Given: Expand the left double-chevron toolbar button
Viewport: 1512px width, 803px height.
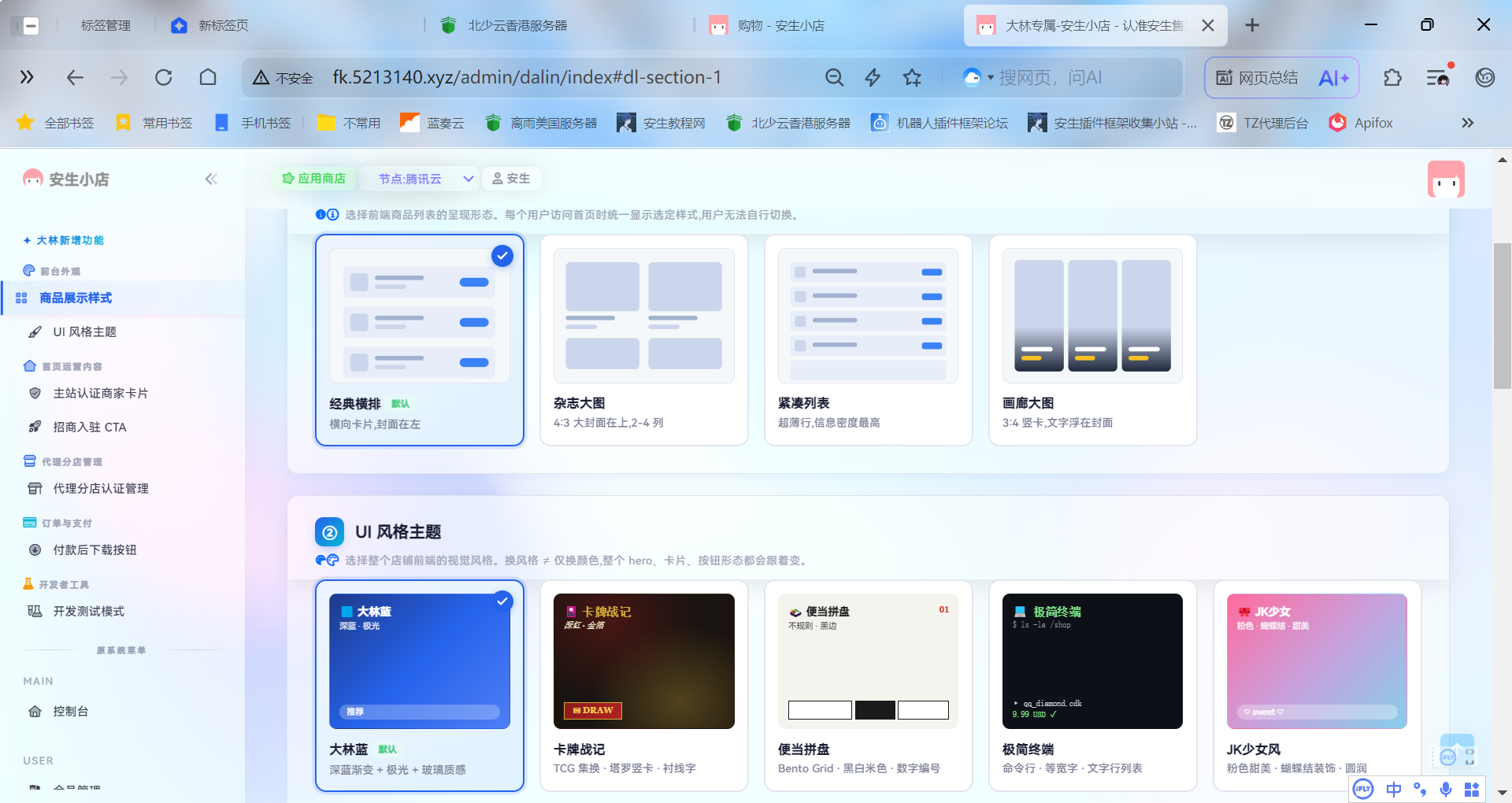Looking at the screenshot, I should [x=27, y=77].
